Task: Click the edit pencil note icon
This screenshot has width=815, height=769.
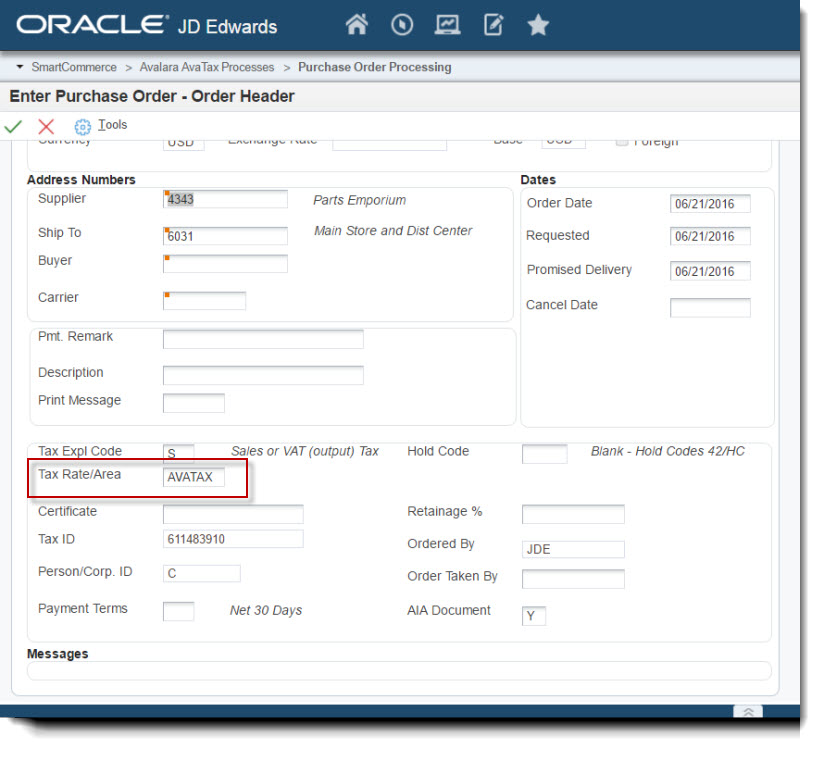Action: (x=493, y=25)
